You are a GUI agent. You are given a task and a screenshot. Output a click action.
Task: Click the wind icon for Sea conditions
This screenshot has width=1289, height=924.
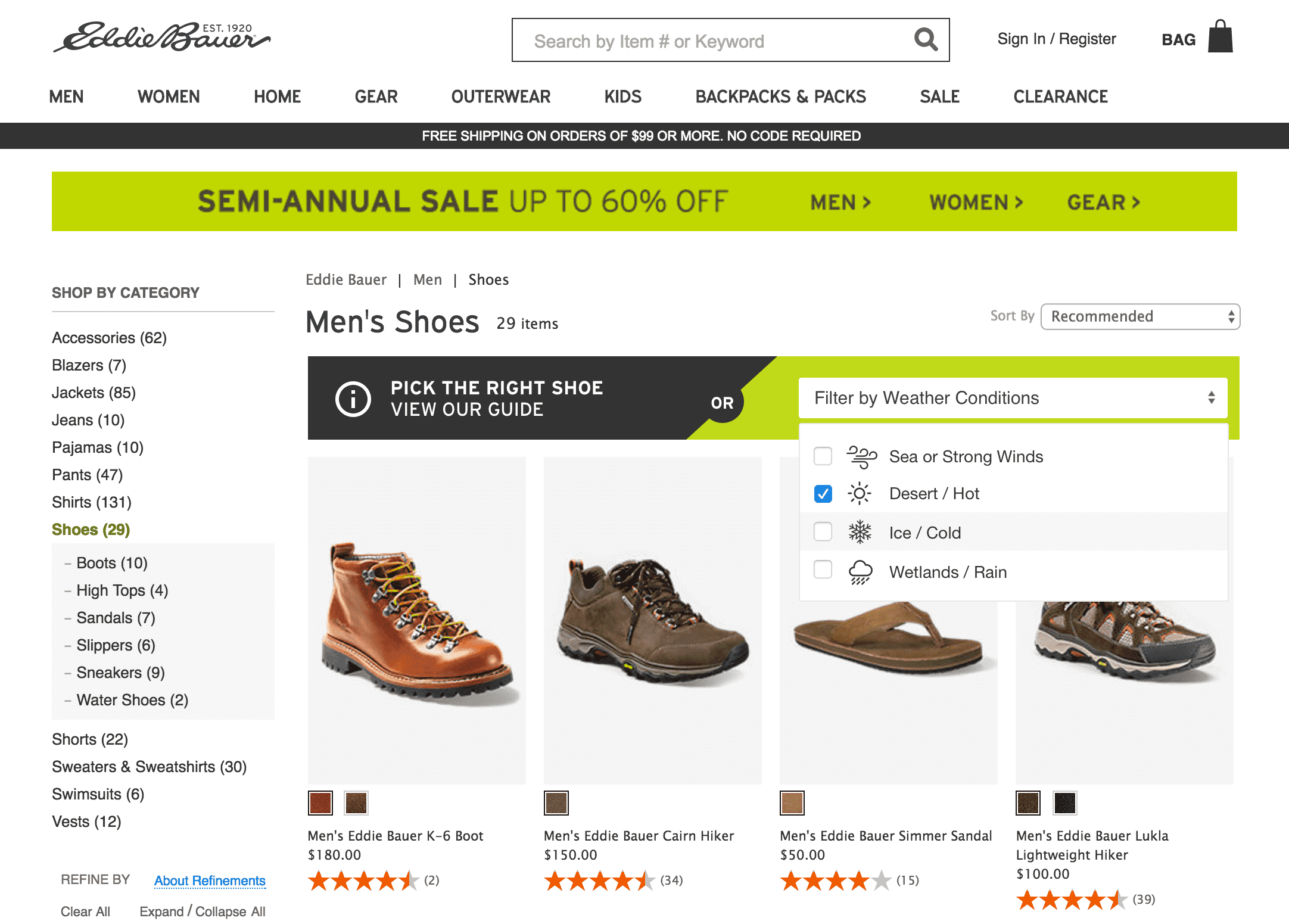click(x=861, y=457)
